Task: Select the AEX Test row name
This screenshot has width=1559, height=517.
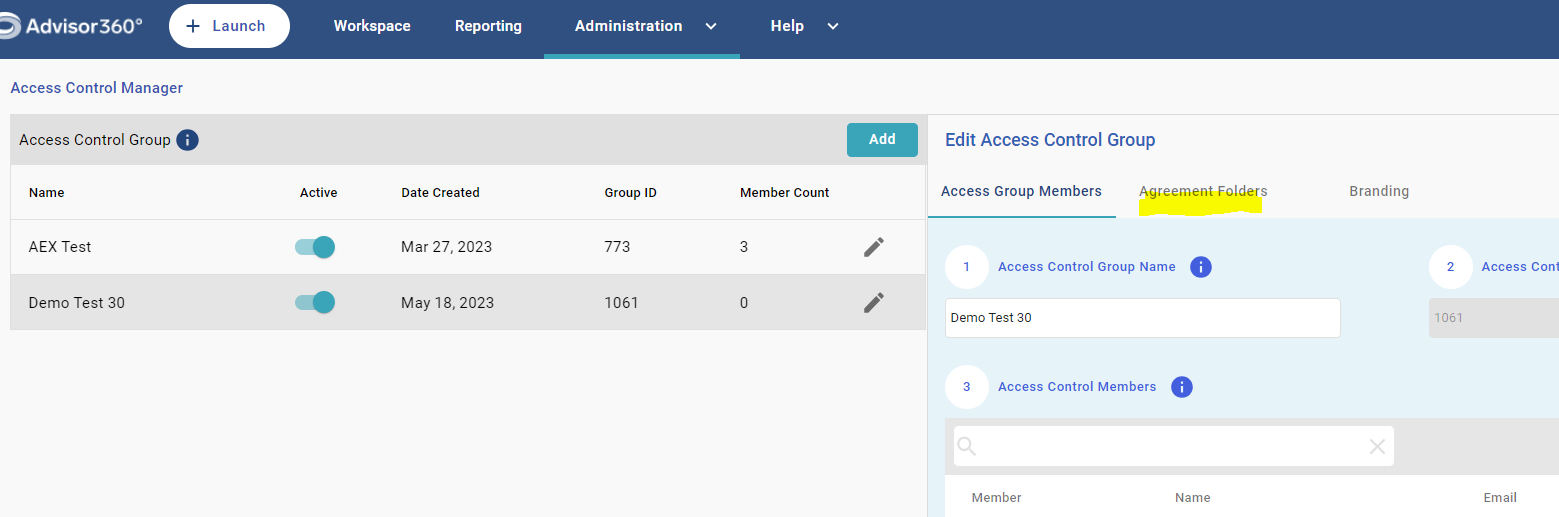Action: point(60,247)
